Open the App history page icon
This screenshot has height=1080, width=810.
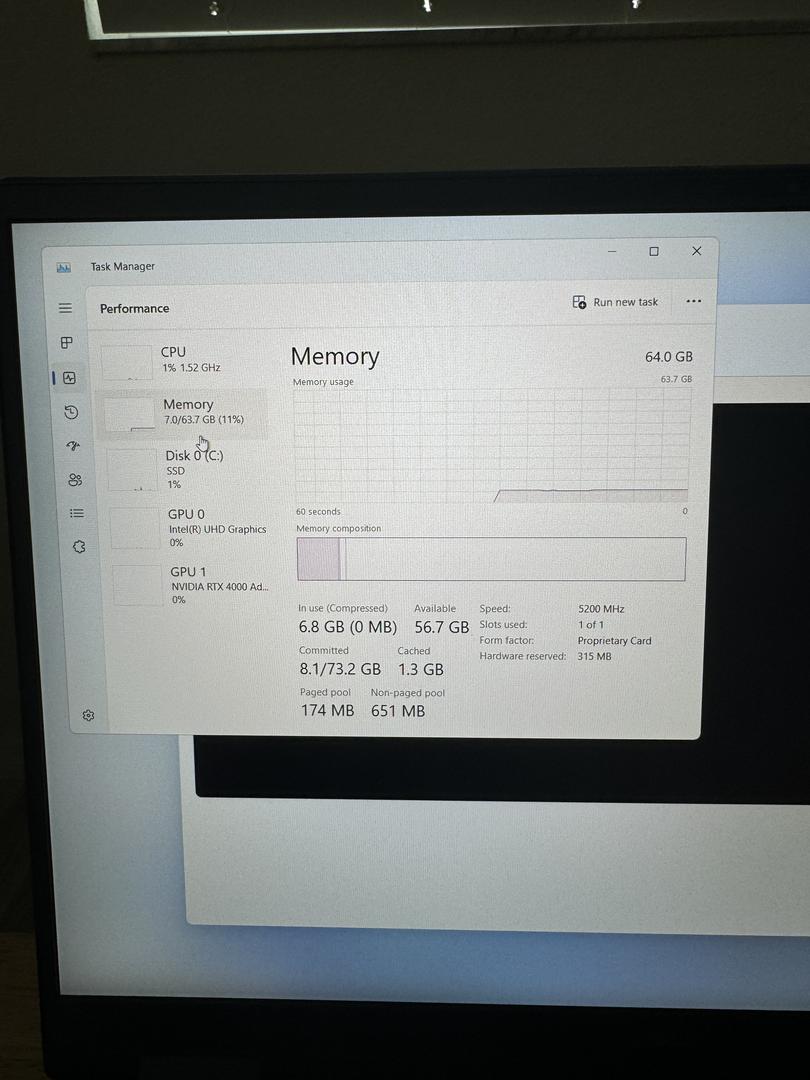tap(72, 412)
